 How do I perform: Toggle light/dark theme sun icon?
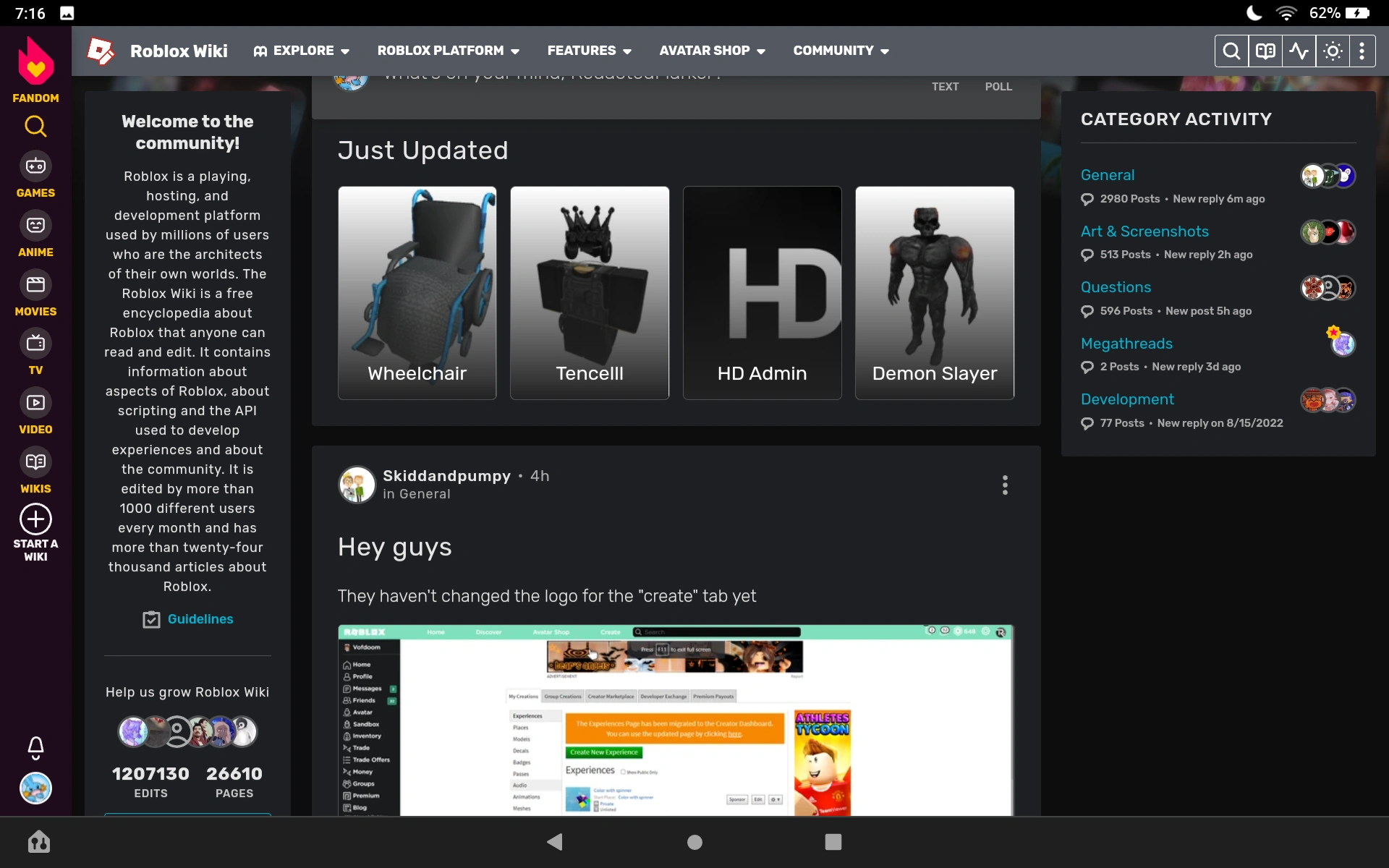click(x=1333, y=51)
